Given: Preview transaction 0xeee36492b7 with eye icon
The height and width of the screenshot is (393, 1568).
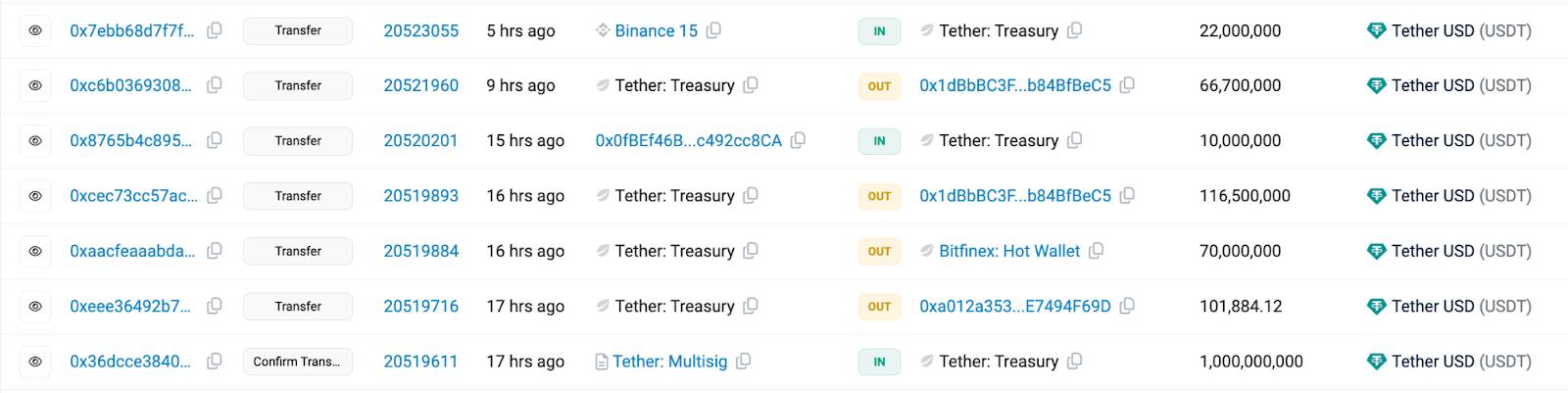Looking at the screenshot, I should (x=35, y=306).
